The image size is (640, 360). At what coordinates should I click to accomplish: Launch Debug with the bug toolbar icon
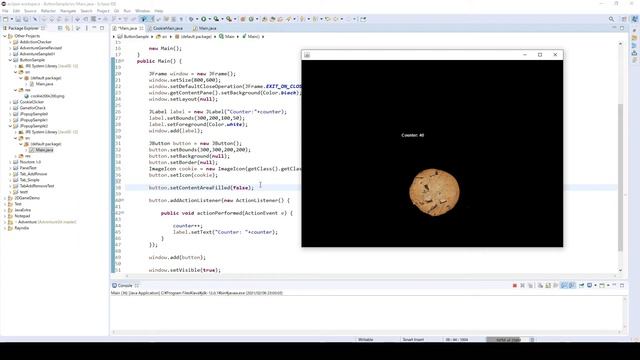pyautogui.click(x=191, y=19)
